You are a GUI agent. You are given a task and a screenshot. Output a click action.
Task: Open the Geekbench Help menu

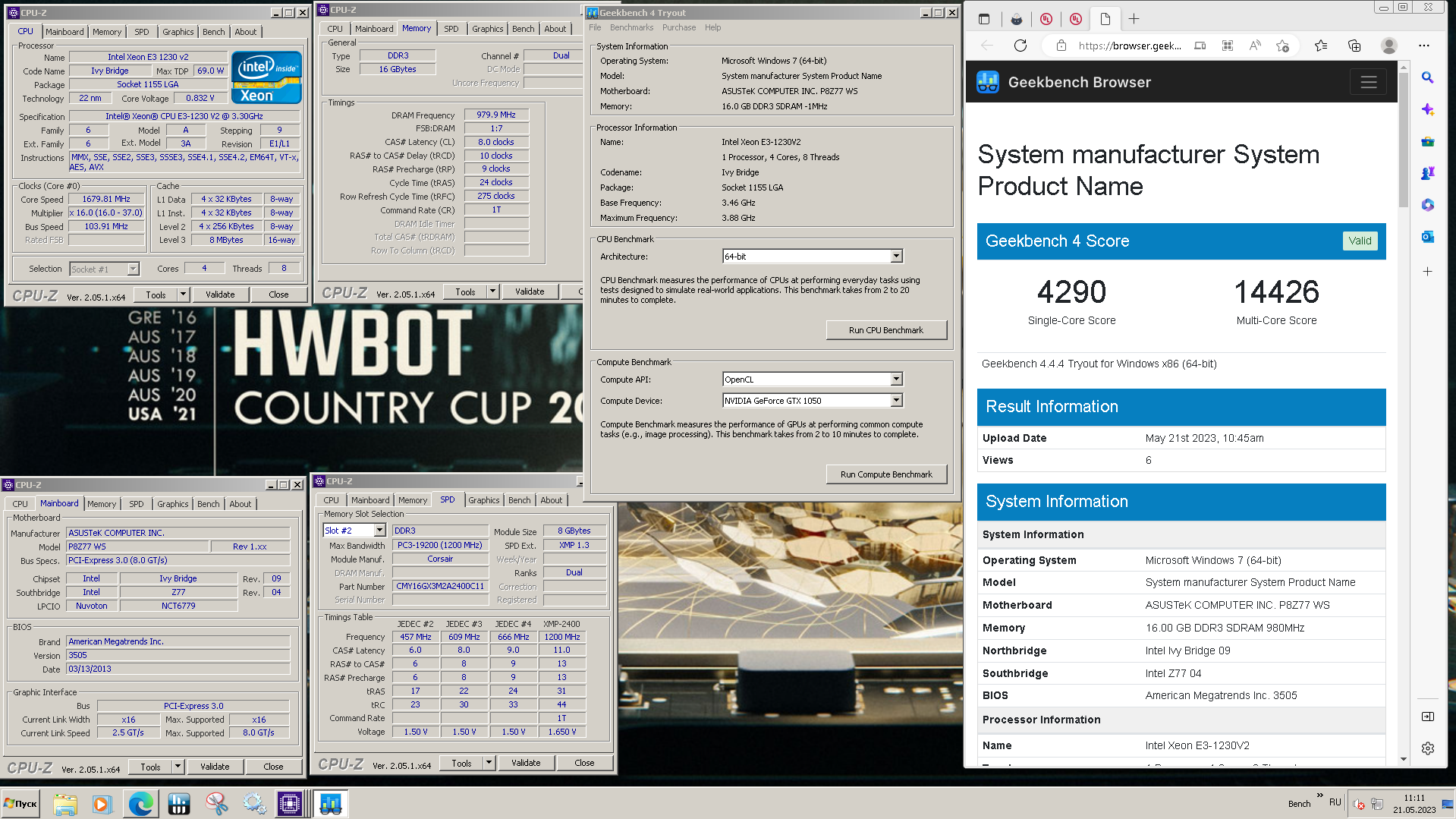click(x=712, y=27)
